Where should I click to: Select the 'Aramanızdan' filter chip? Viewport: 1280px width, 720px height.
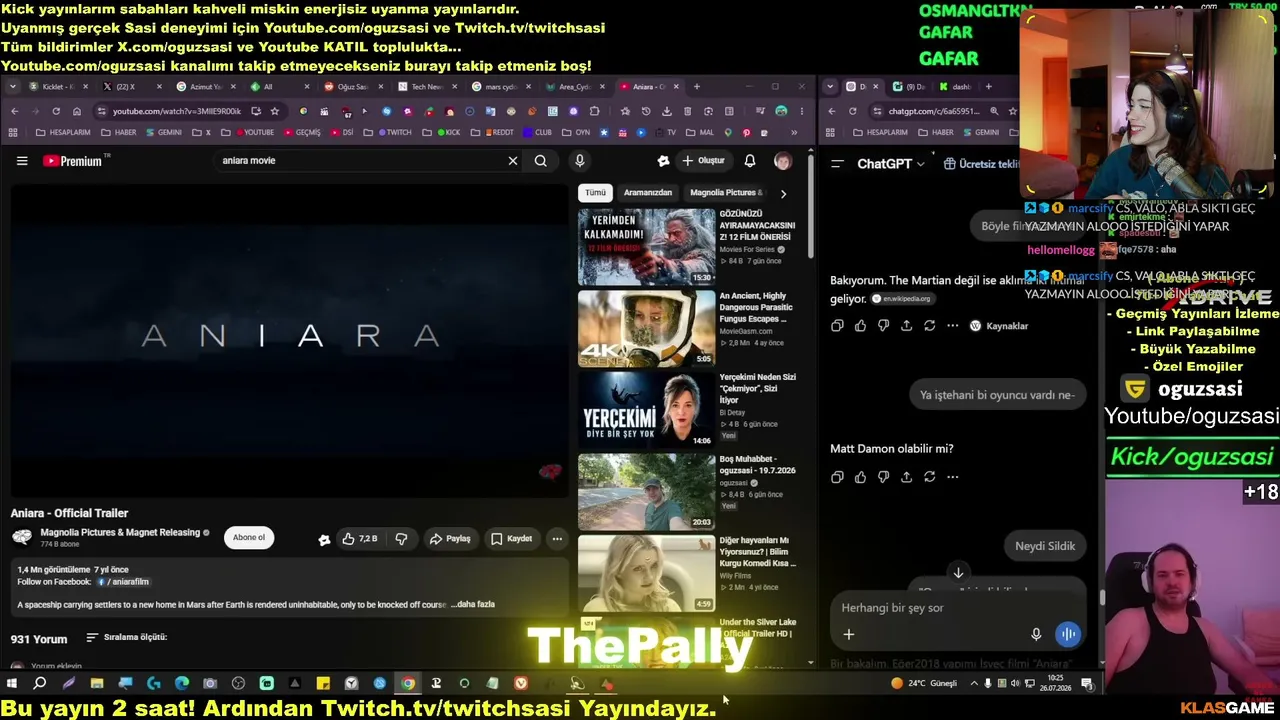tap(648, 192)
